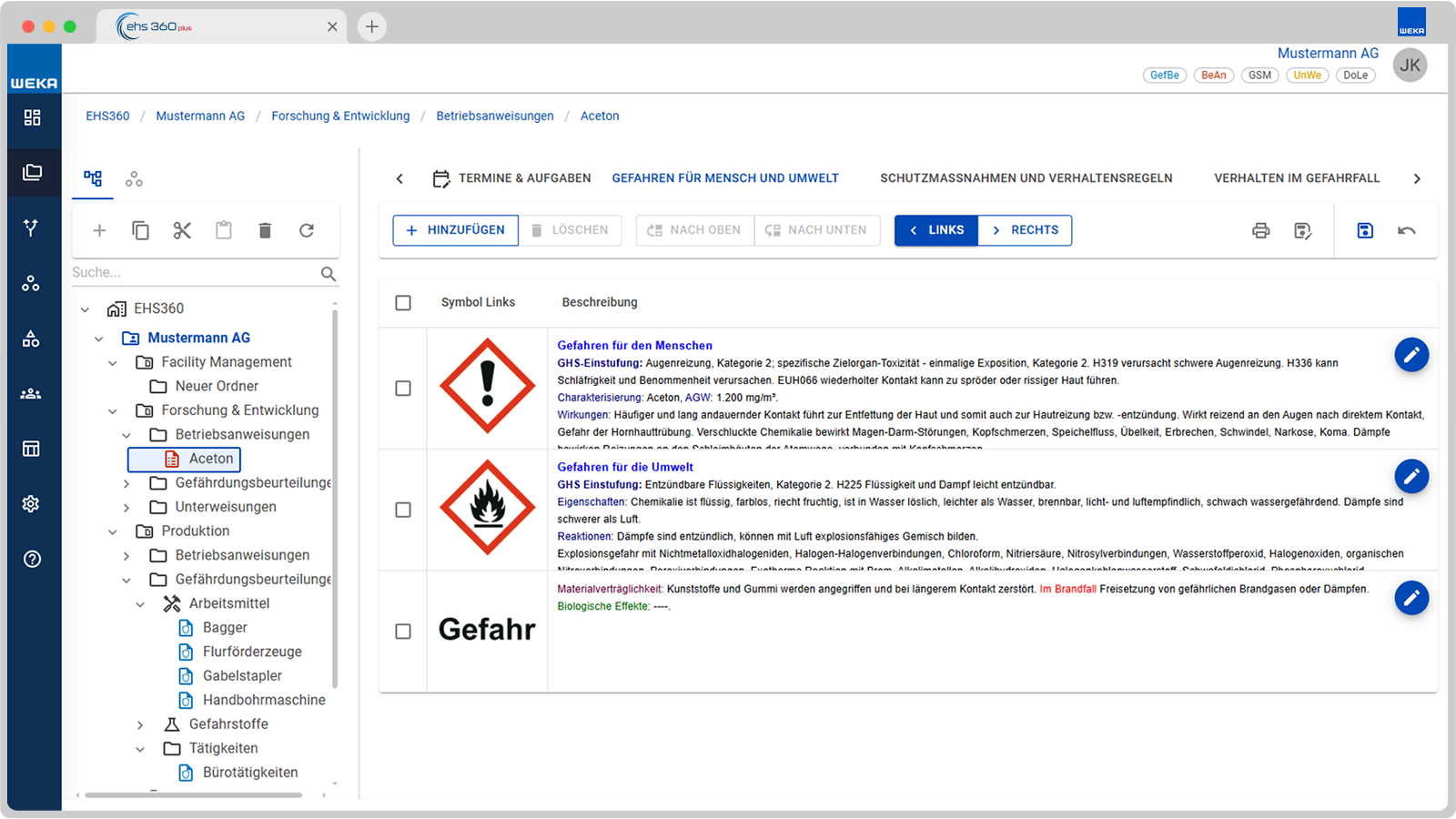Switch to Schutzmassnahmen und Verhaltensregeln tab
The height and width of the screenshot is (819, 1456).
click(x=1026, y=178)
